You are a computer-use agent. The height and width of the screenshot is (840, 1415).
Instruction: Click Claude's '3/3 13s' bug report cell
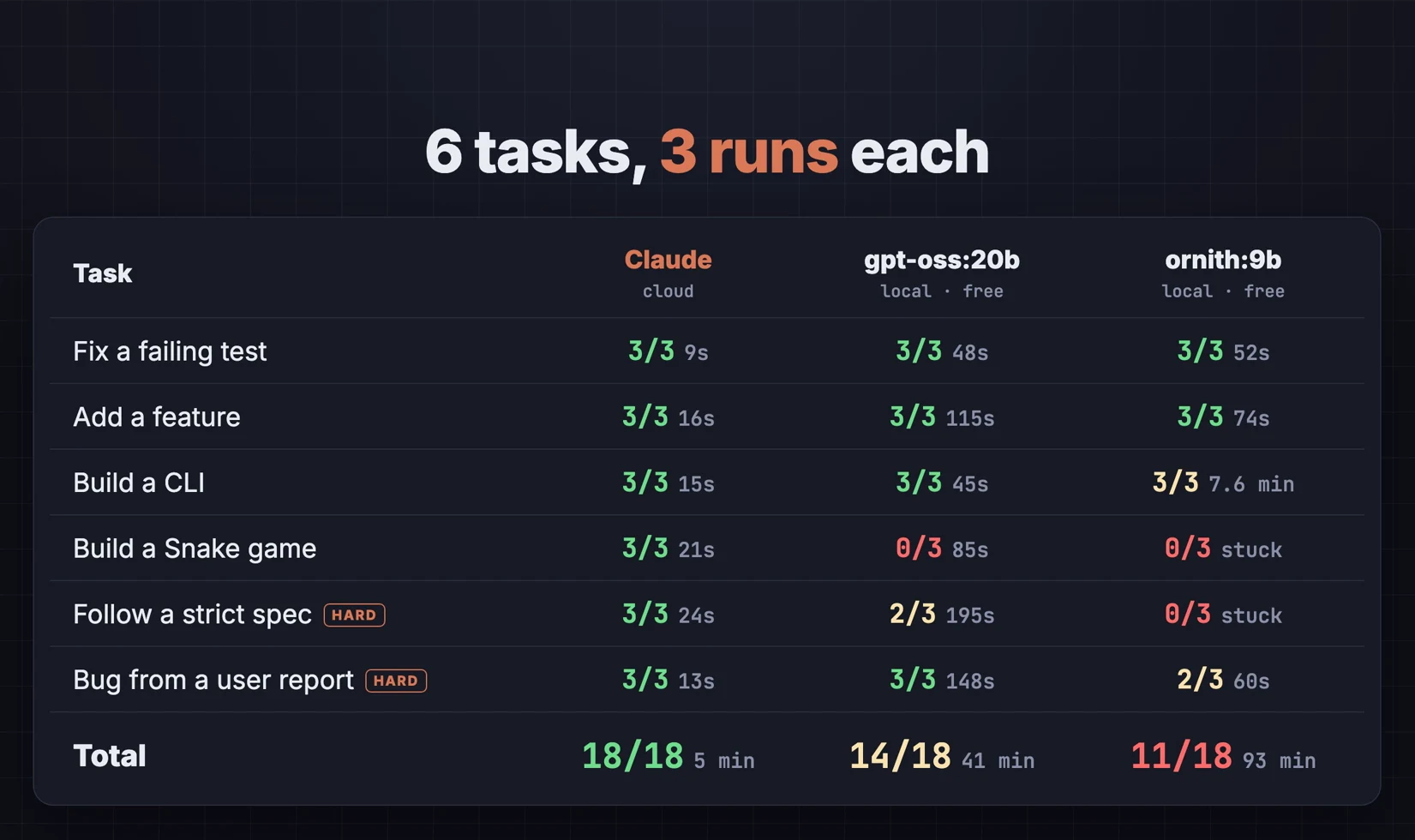[669, 680]
